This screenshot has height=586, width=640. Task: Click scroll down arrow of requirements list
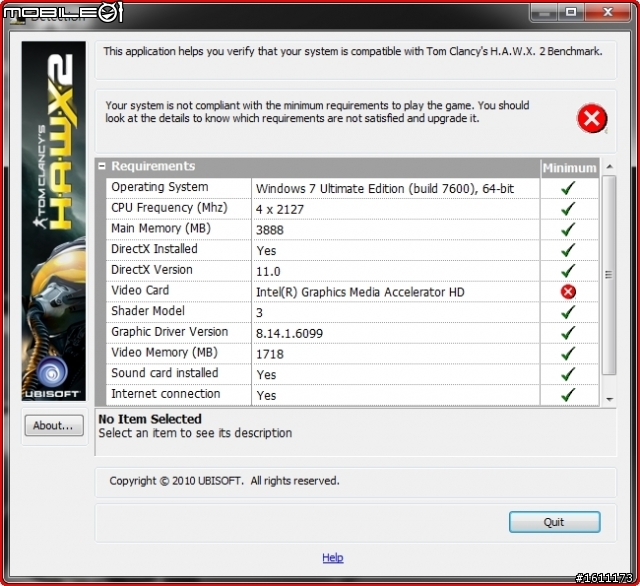pos(609,400)
